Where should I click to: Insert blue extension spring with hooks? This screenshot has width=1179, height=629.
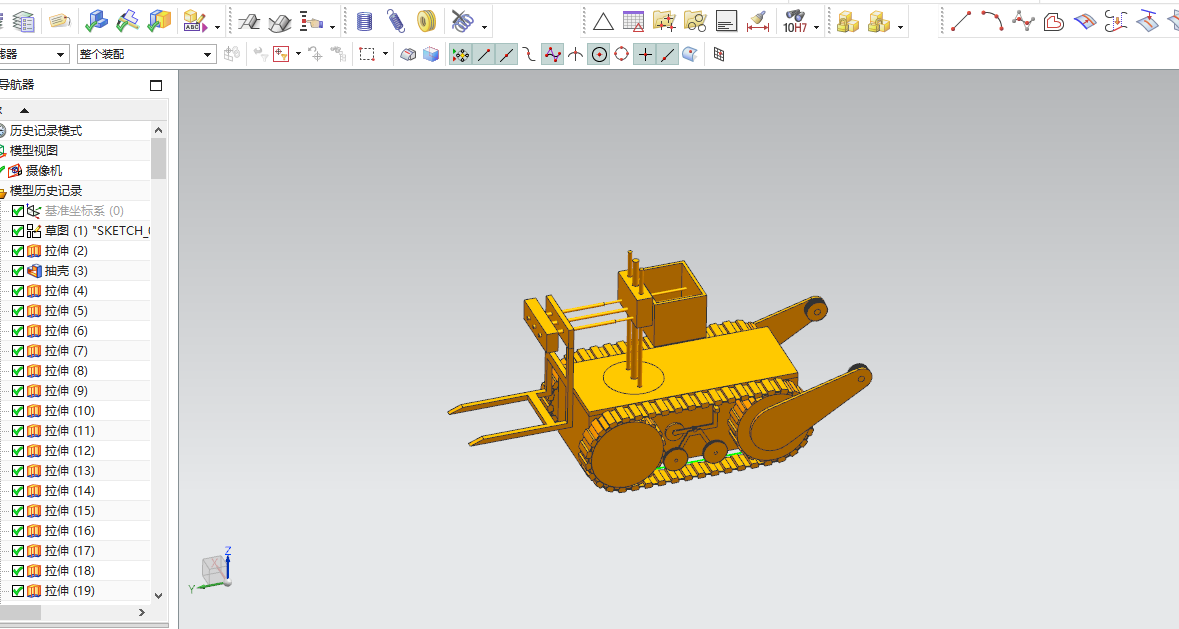396,21
